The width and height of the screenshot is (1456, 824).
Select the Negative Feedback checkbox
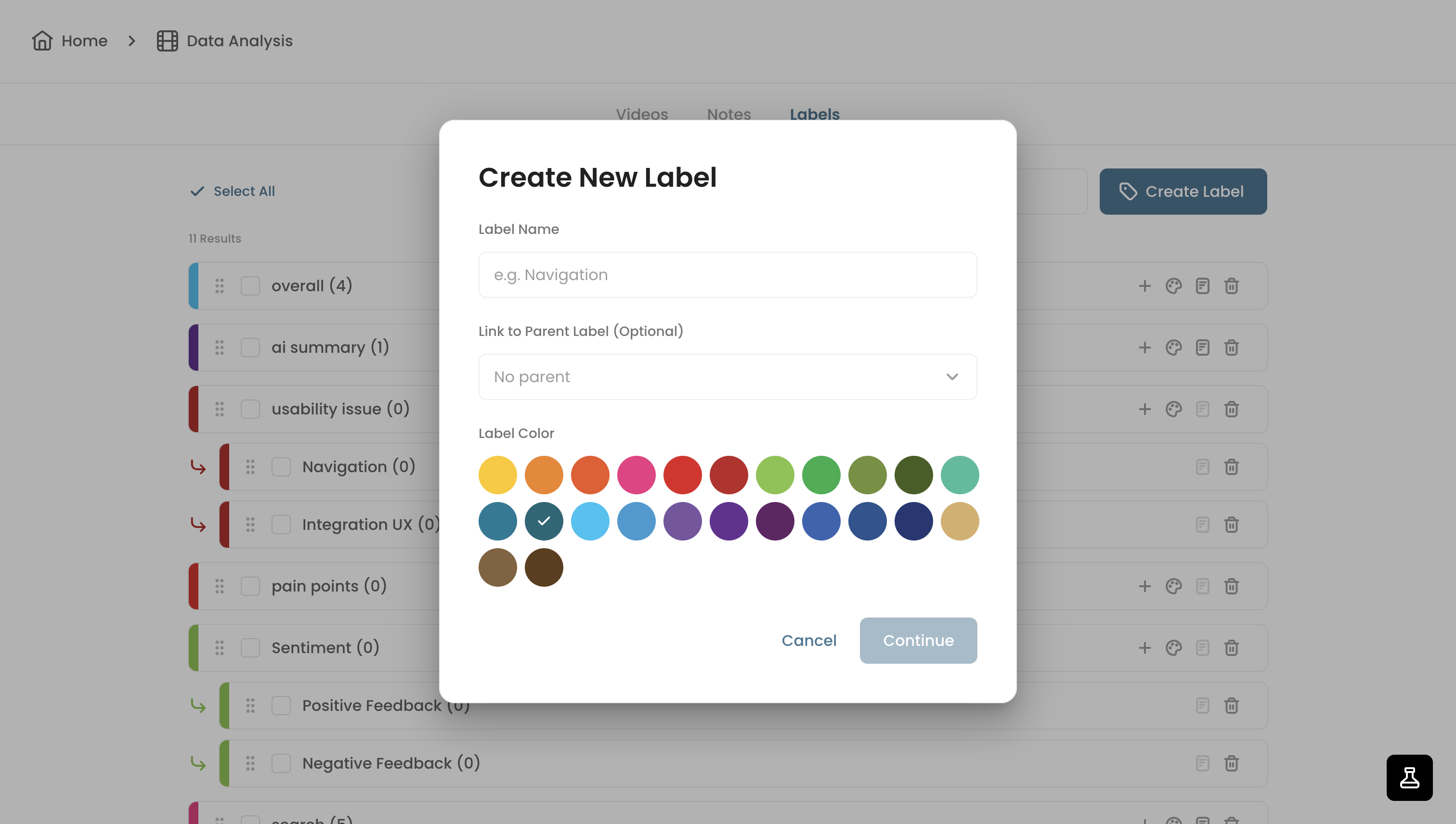281,763
